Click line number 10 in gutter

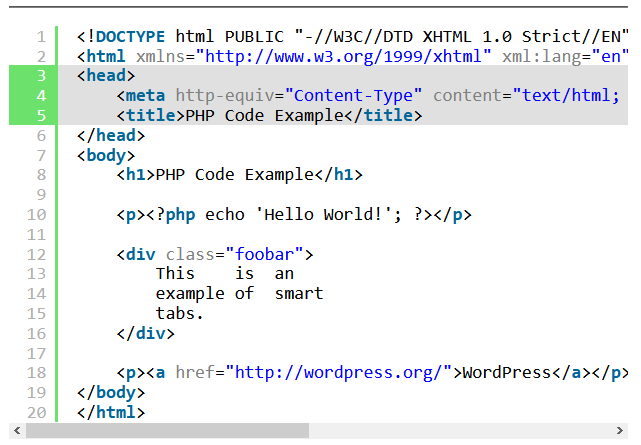[x=37, y=215]
